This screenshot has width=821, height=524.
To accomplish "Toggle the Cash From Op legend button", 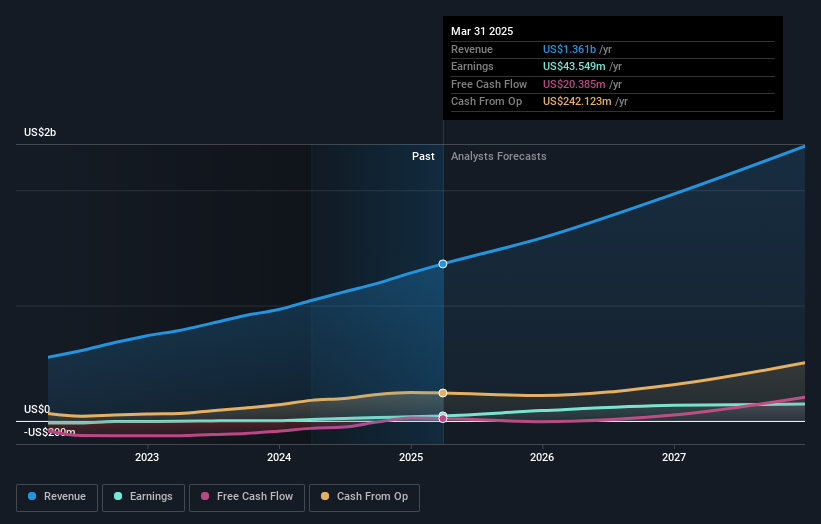I will [x=364, y=497].
